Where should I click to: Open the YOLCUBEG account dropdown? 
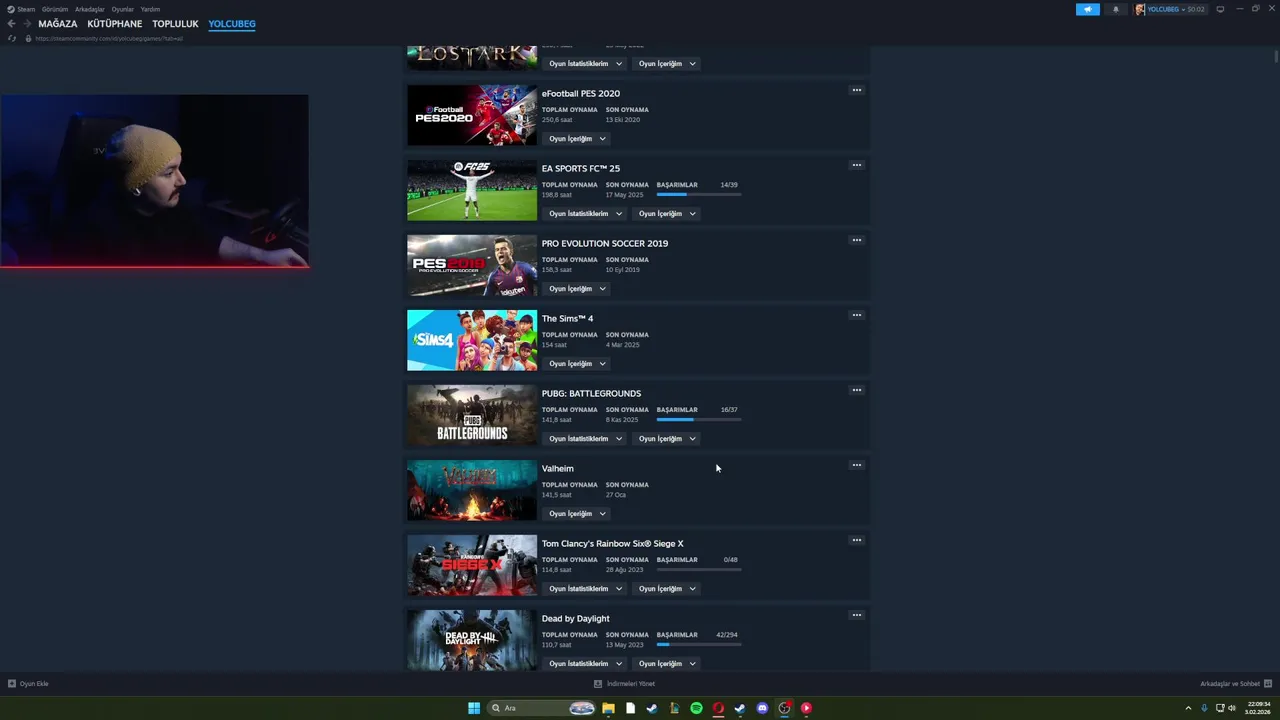point(1176,9)
